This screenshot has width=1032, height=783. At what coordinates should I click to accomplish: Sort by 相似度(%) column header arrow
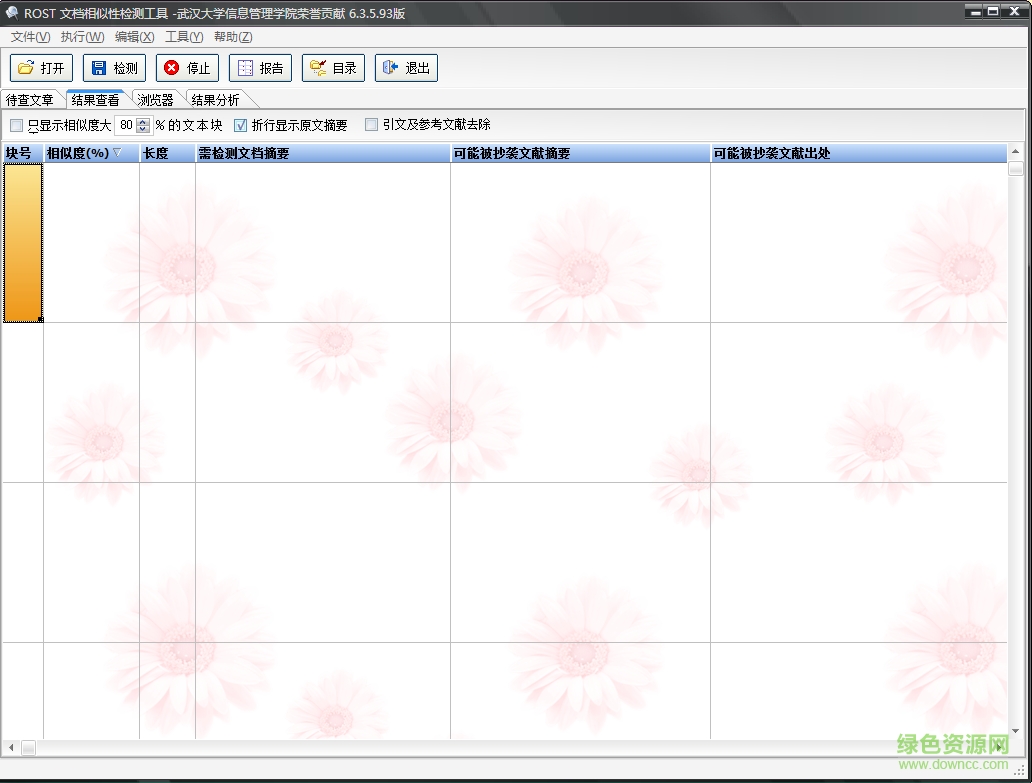tap(117, 153)
